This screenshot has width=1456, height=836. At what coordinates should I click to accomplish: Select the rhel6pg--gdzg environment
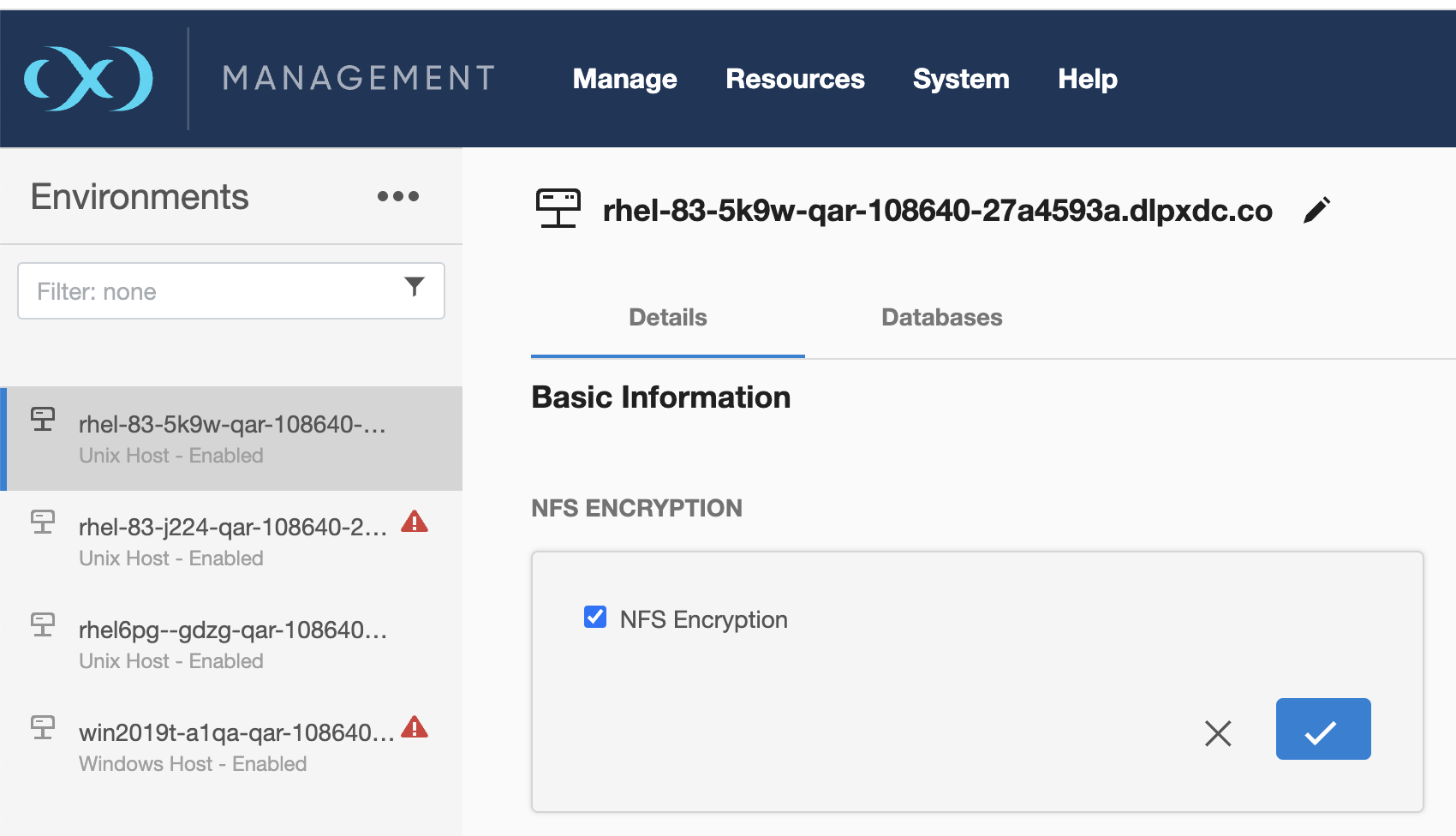(232, 644)
